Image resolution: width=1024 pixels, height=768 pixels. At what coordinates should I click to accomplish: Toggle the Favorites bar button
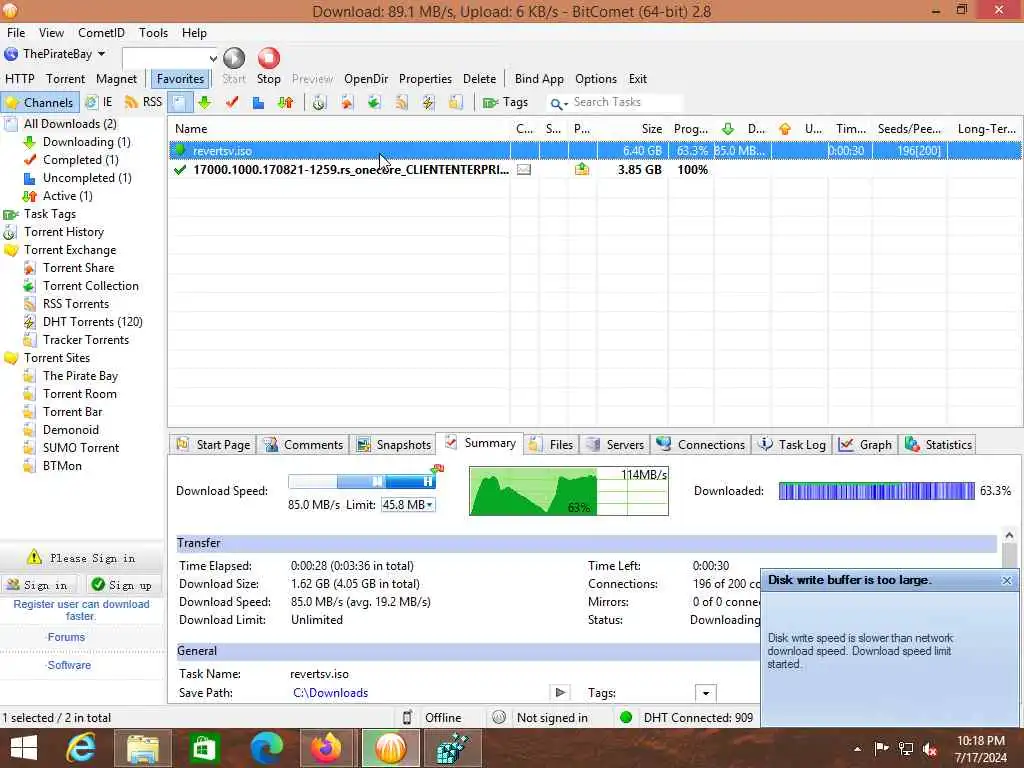pyautogui.click(x=180, y=79)
